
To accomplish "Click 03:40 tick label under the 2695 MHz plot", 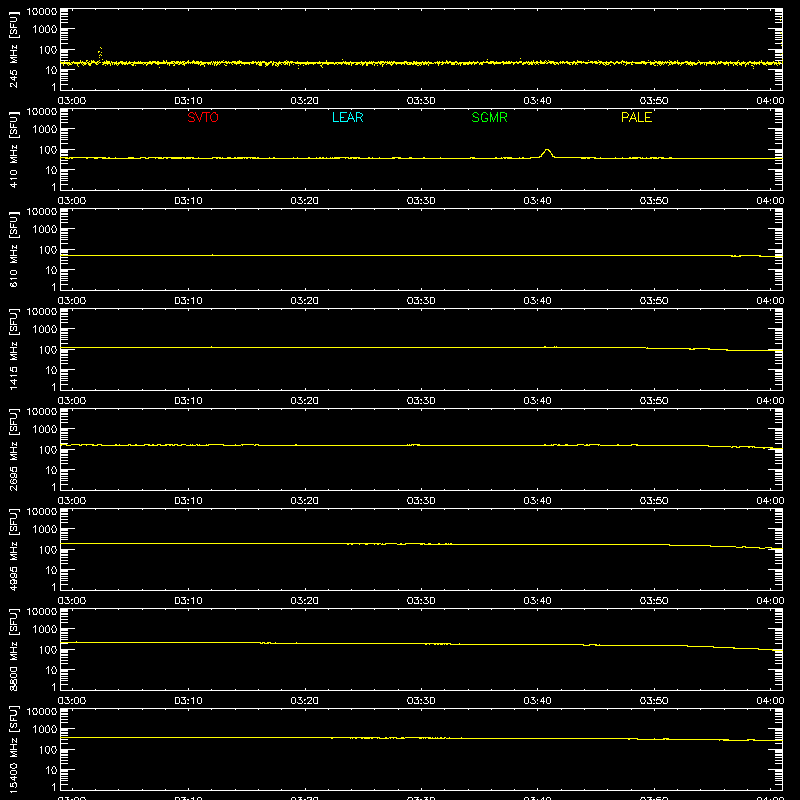I will pos(537,501).
